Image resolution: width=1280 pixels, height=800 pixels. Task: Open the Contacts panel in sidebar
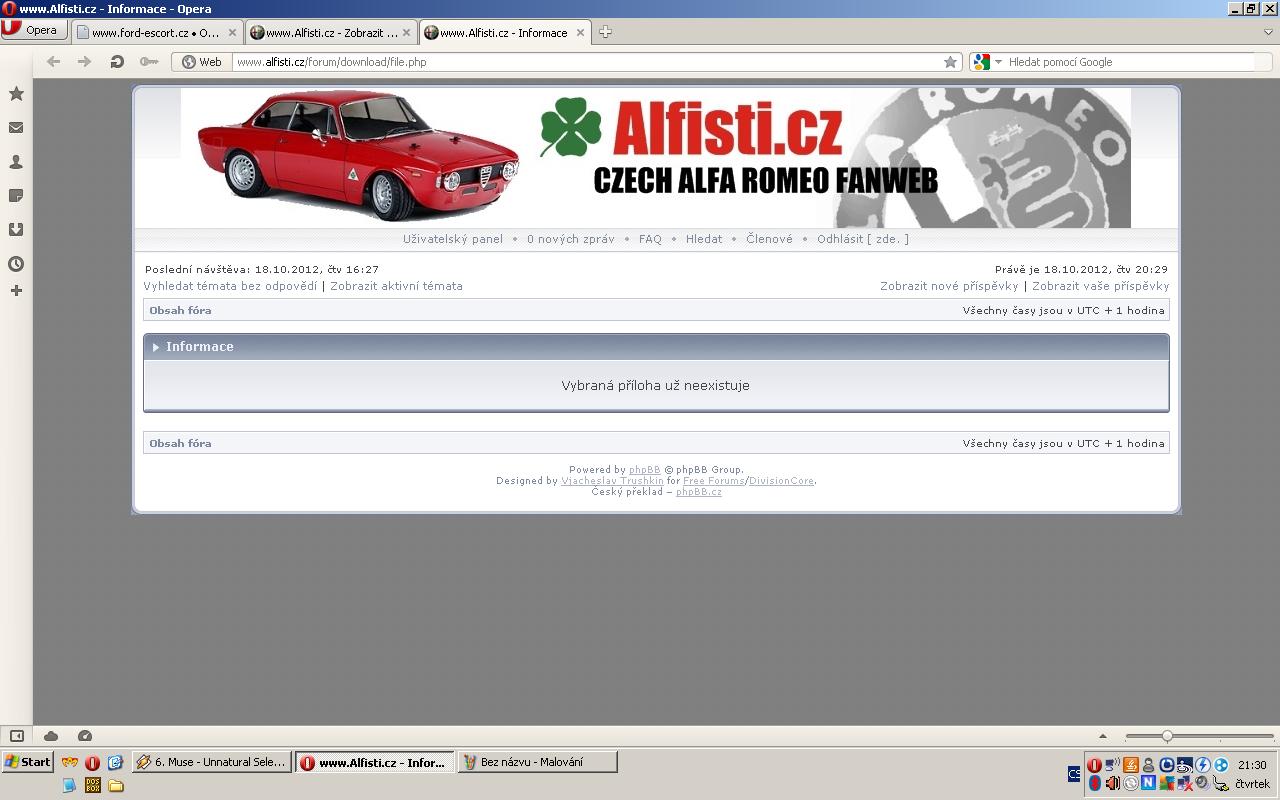pos(16,162)
